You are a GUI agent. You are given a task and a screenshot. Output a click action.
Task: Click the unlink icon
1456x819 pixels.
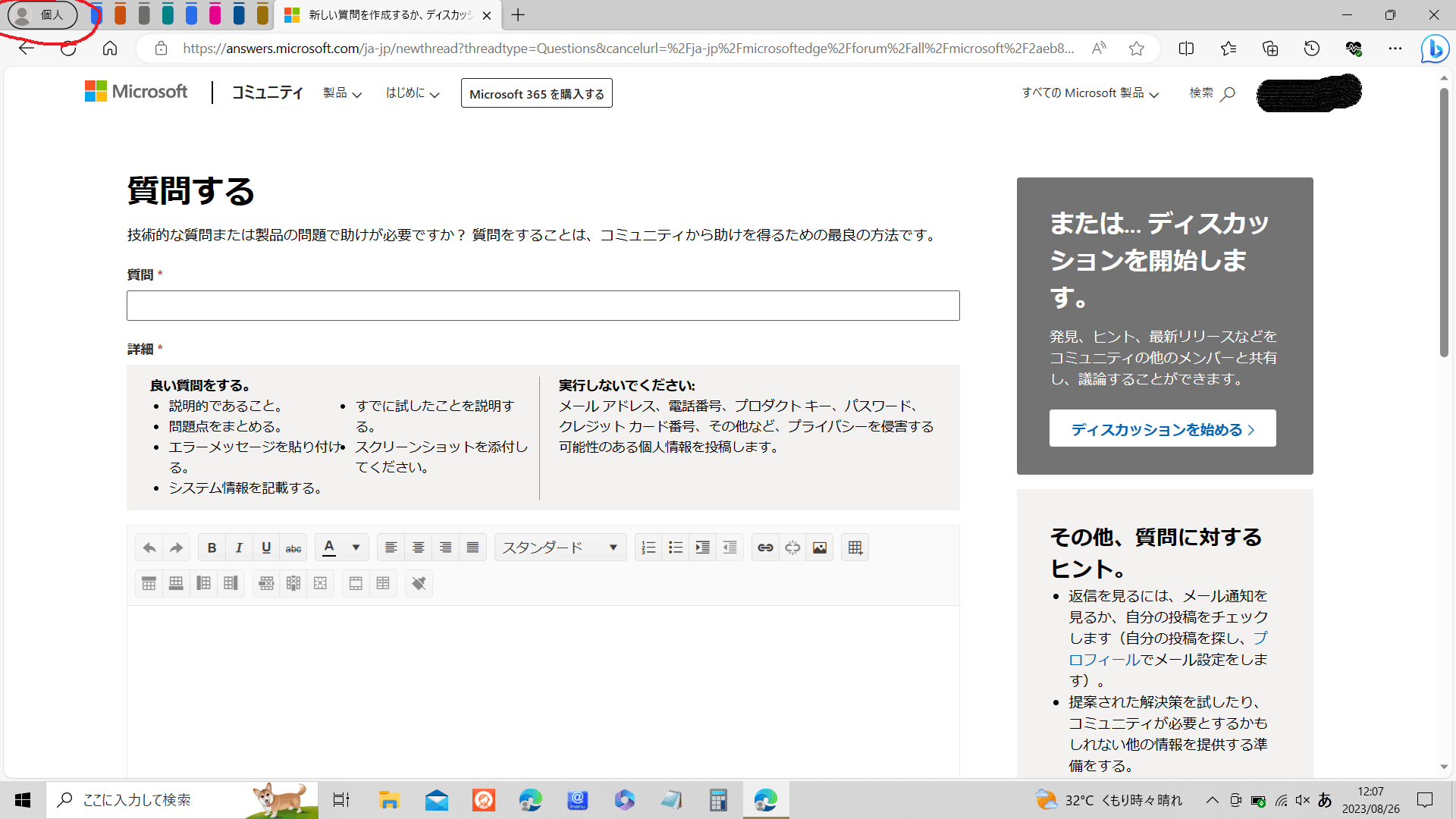(792, 547)
